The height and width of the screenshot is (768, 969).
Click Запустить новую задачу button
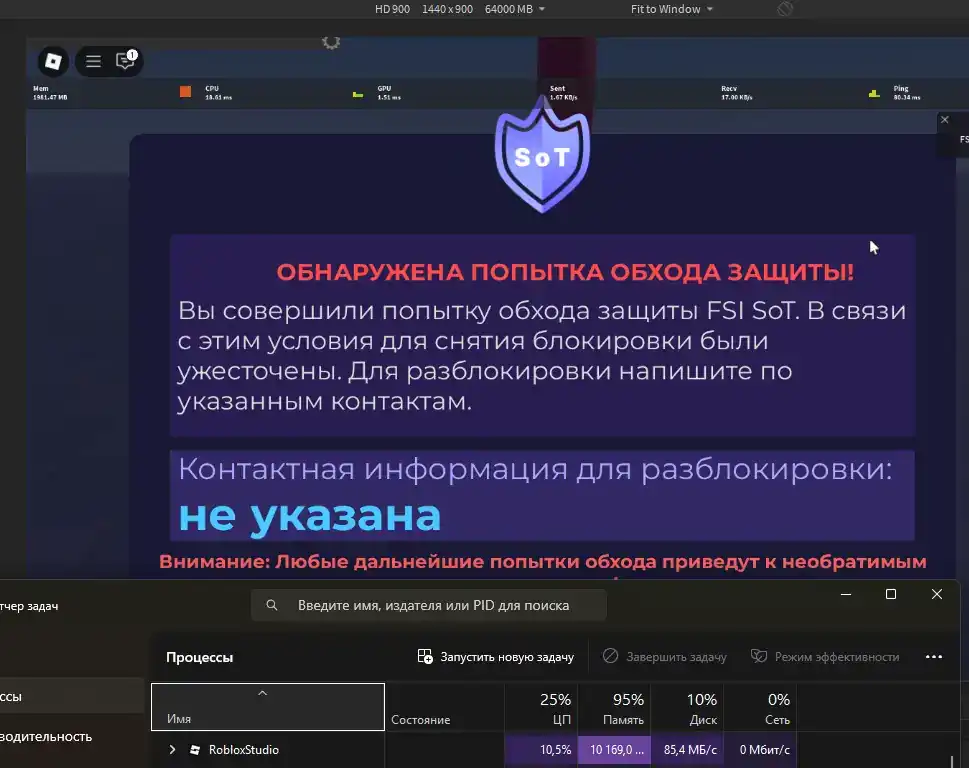pyautogui.click(x=496, y=657)
